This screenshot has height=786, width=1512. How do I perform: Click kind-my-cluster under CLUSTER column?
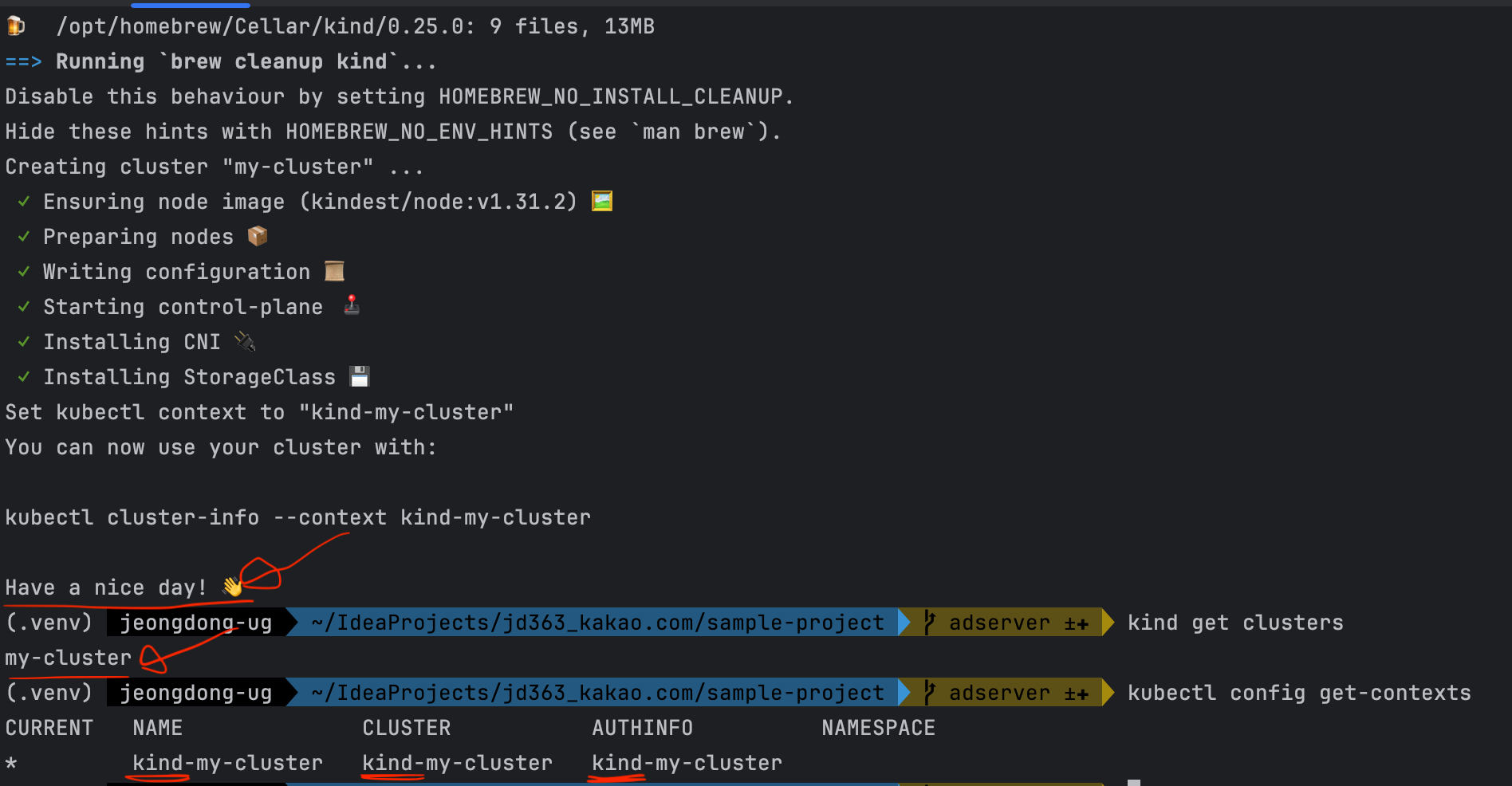click(458, 763)
